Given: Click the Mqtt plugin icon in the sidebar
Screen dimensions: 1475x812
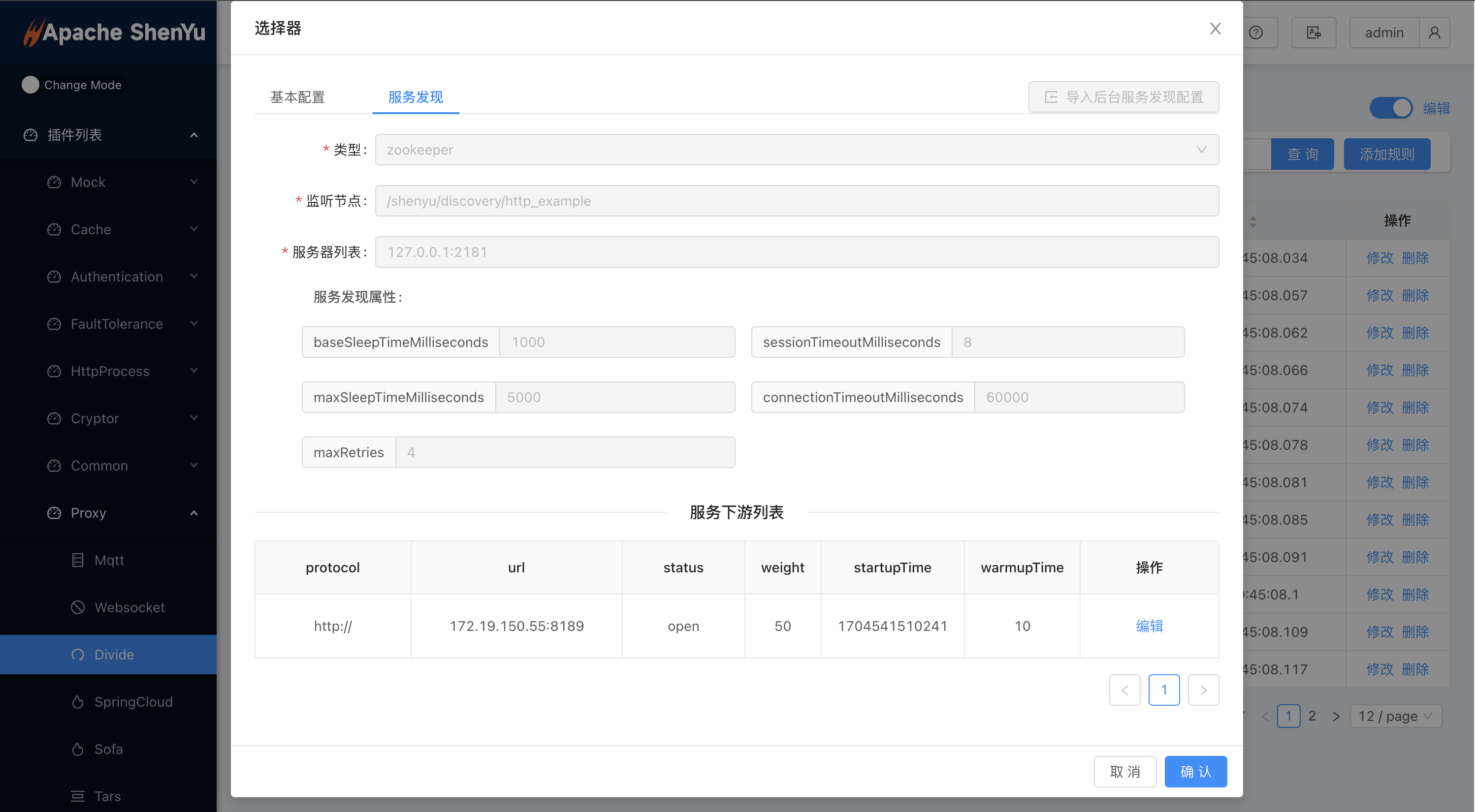Looking at the screenshot, I should (x=78, y=560).
